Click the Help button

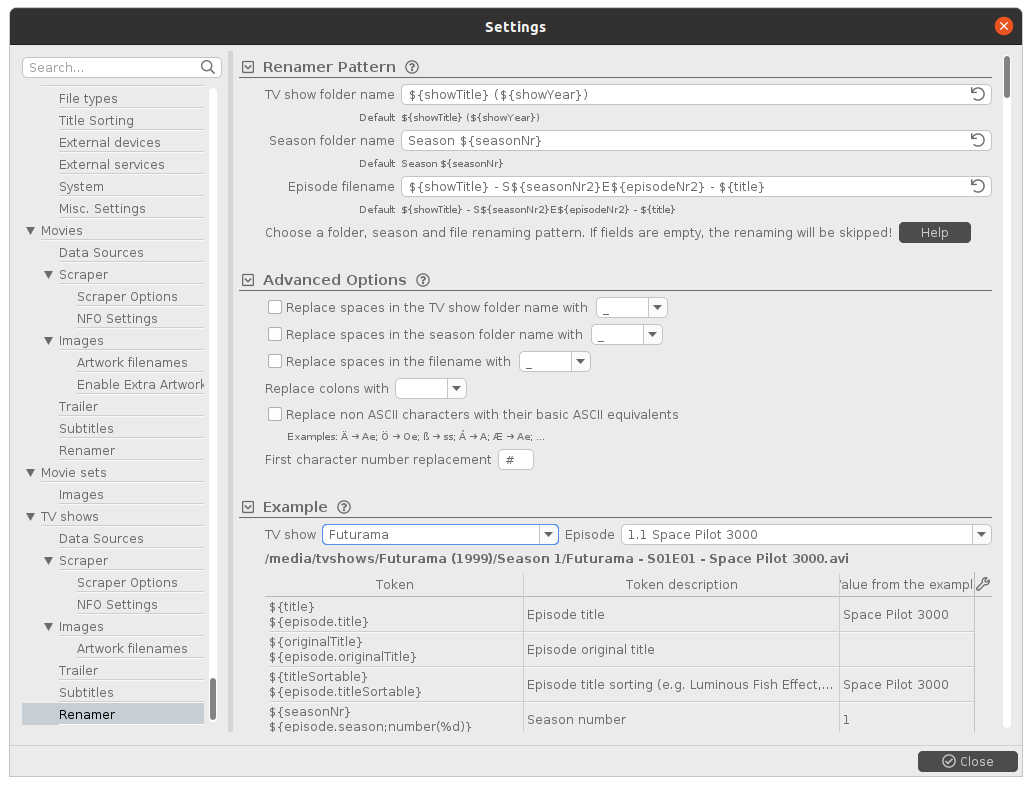[x=934, y=232]
